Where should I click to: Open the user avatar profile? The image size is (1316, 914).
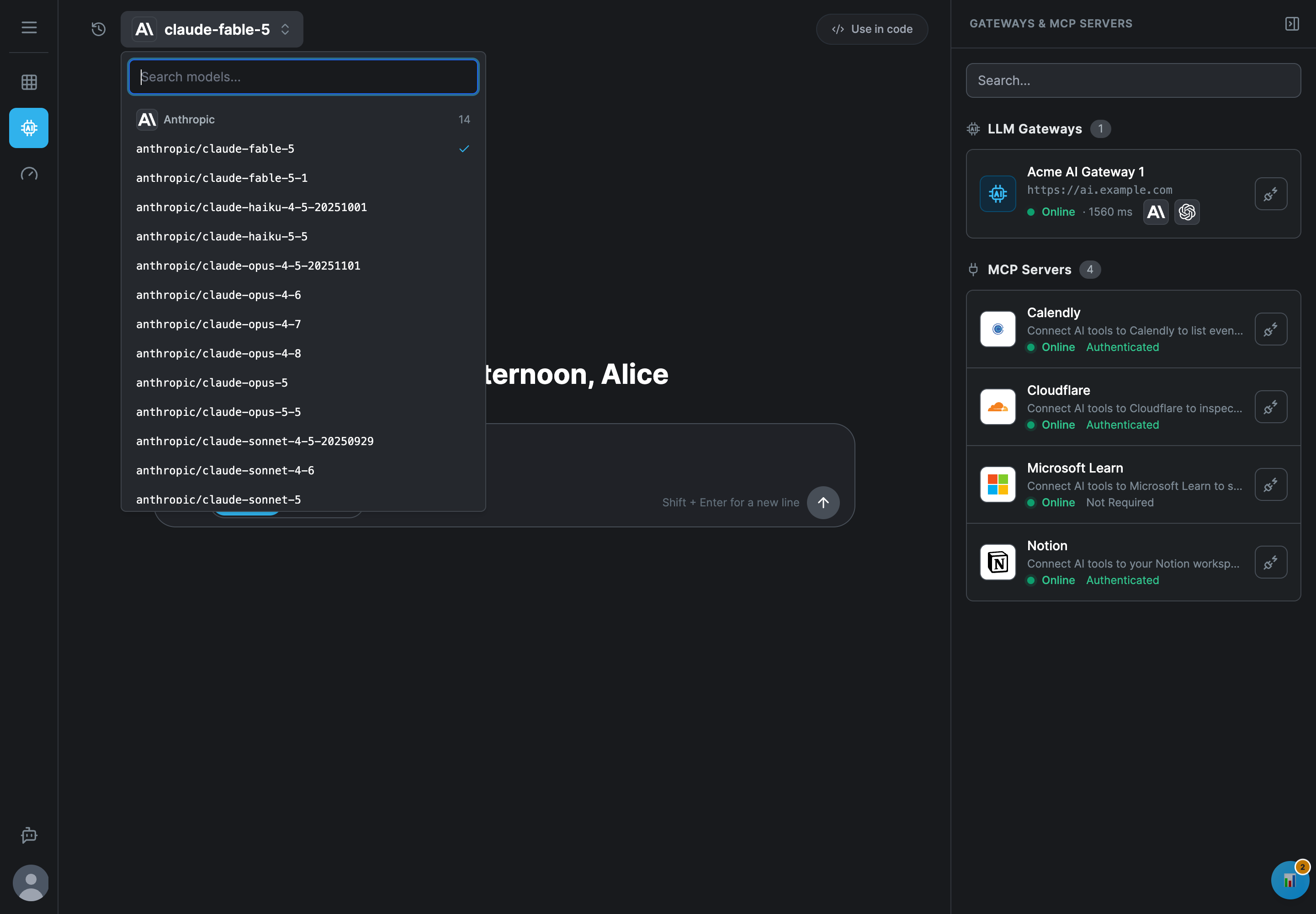(x=30, y=882)
